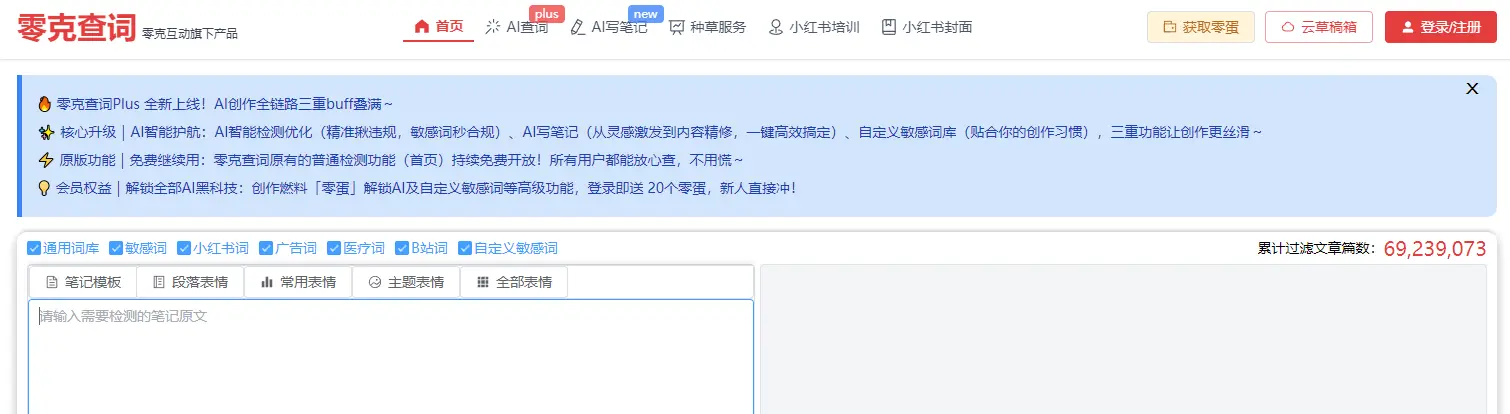Open the 全部表情 tab

coord(514,282)
